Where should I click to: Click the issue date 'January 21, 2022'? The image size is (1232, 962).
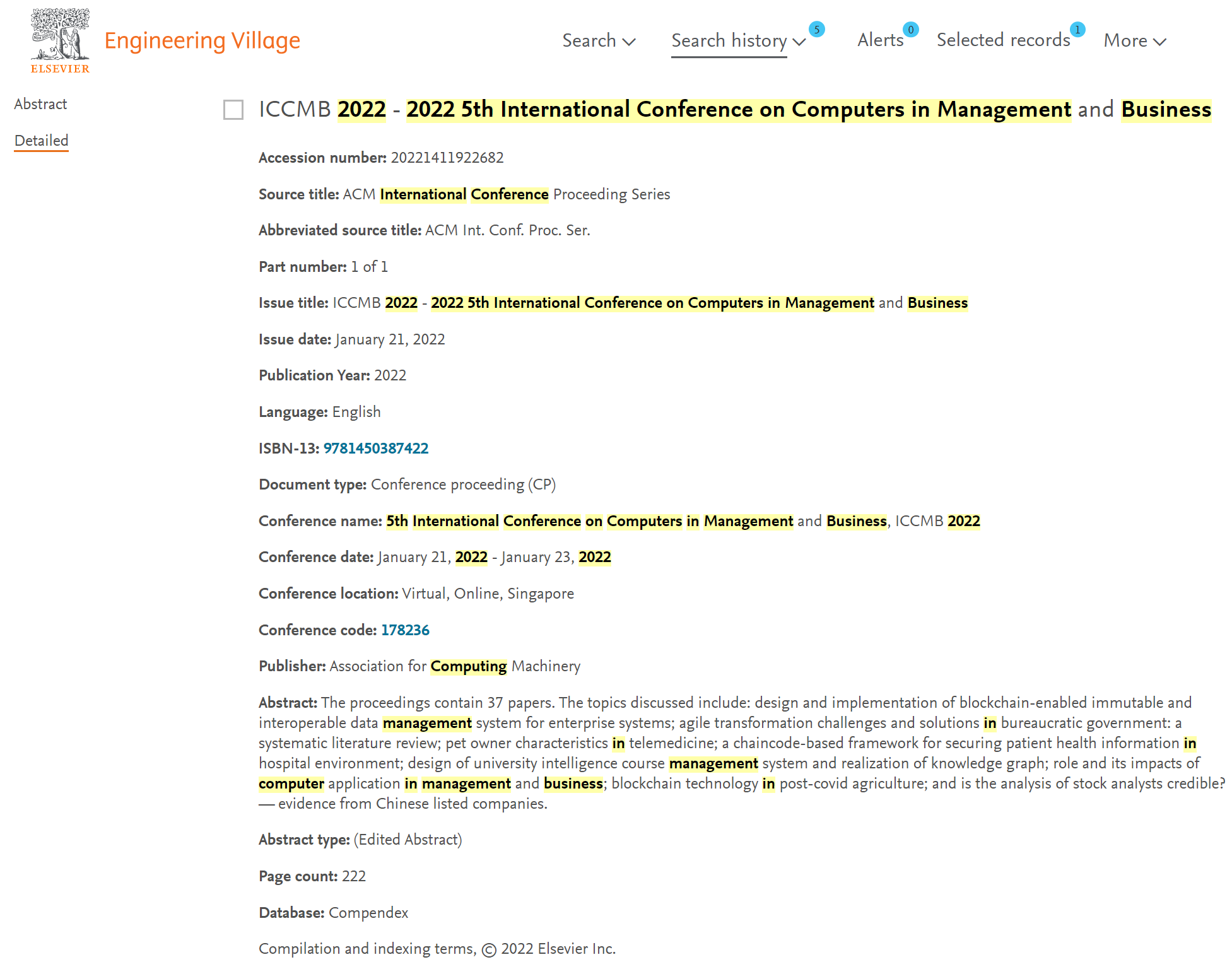(390, 339)
